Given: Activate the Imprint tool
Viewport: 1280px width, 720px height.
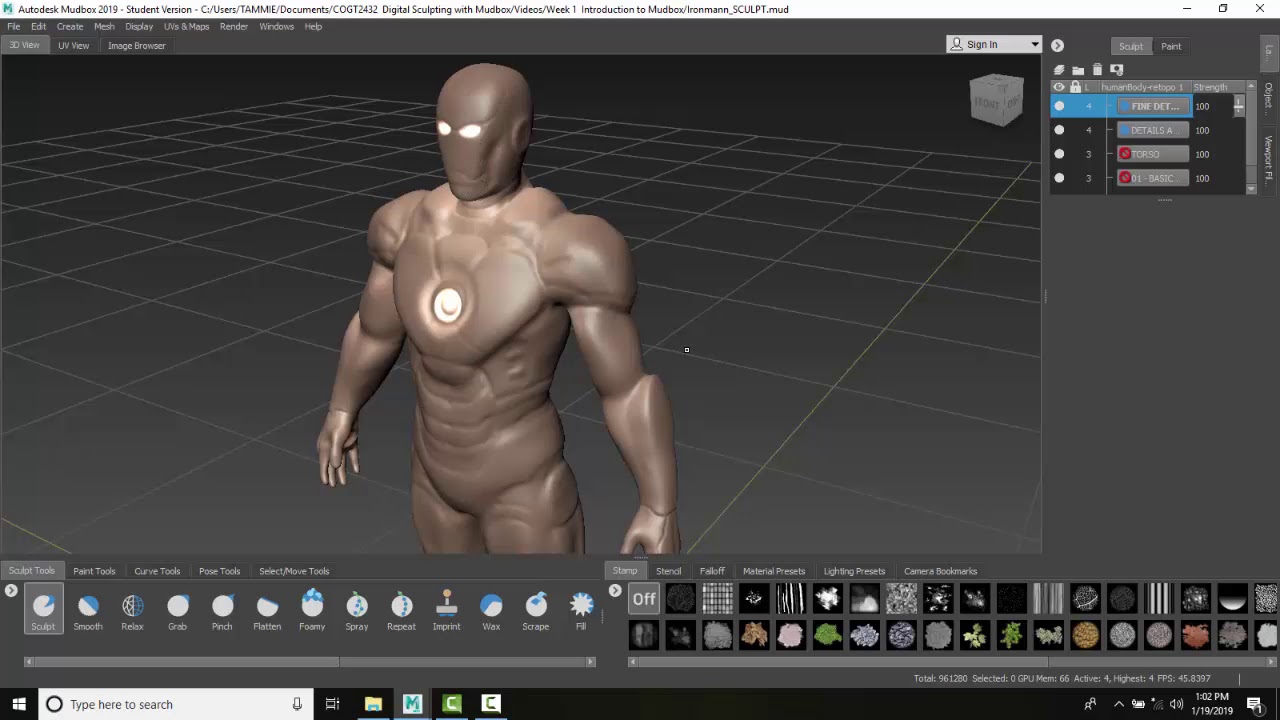Looking at the screenshot, I should (x=446, y=610).
